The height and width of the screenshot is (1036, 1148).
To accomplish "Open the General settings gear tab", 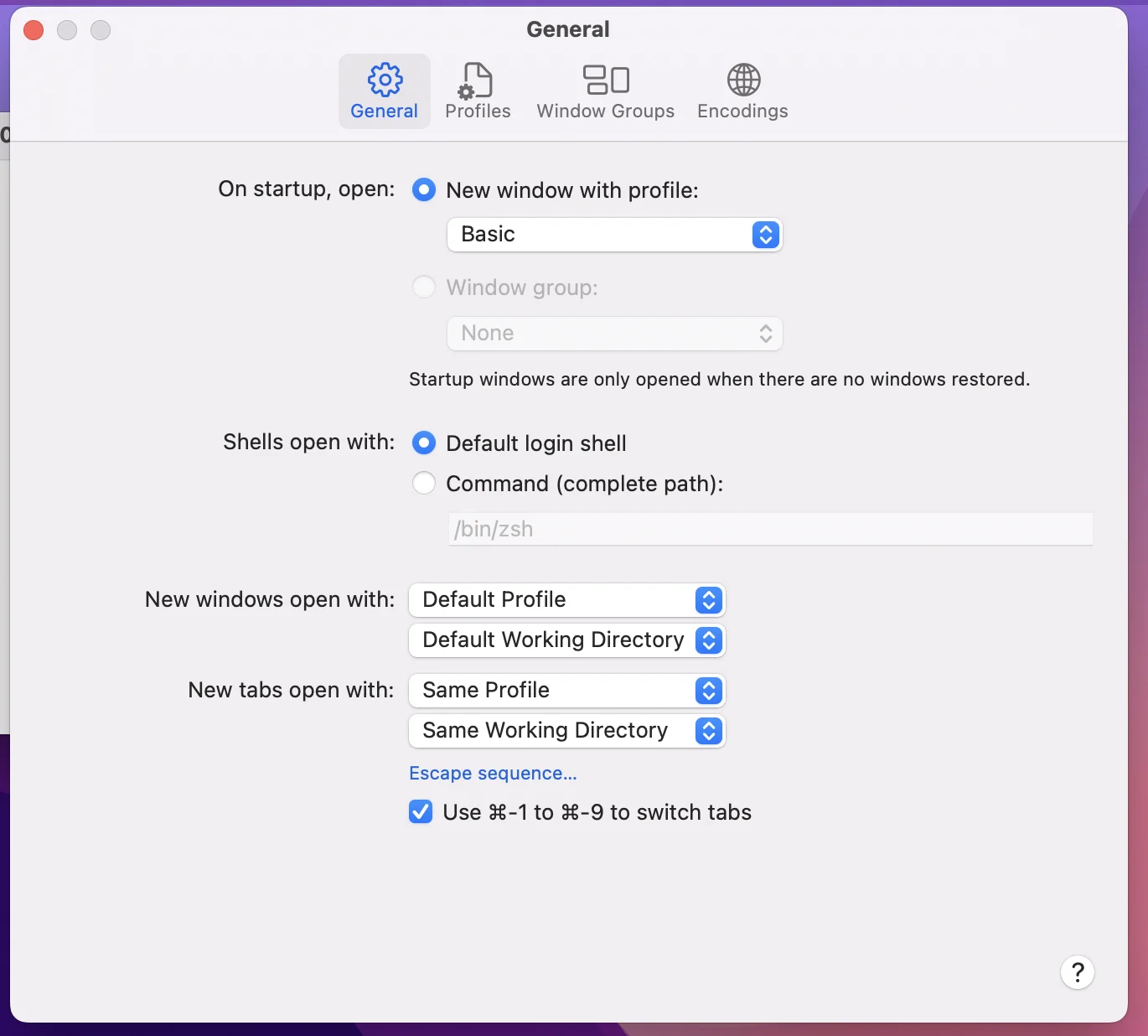I will [385, 91].
